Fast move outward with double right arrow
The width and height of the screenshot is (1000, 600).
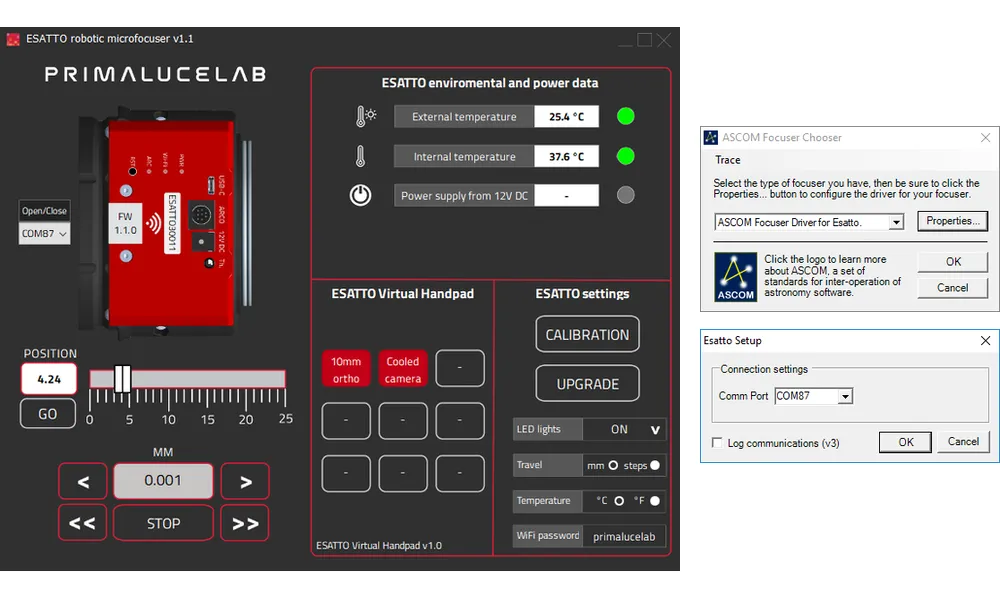[245, 523]
